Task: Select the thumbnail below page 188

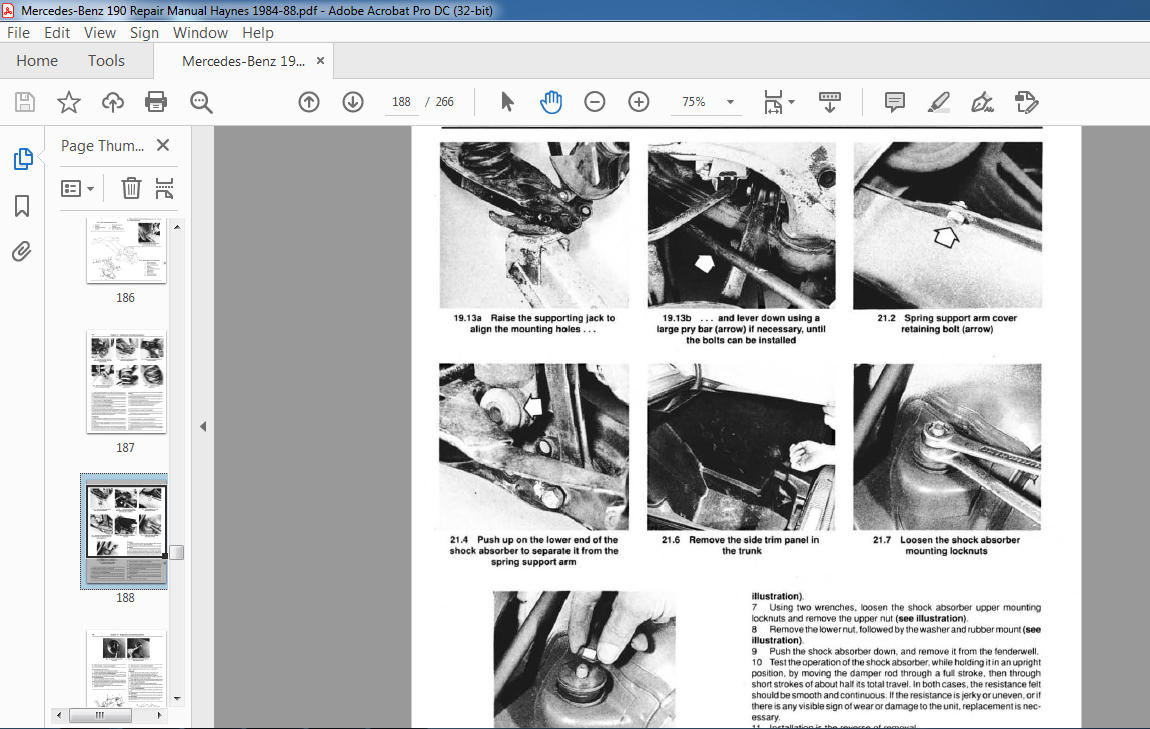Action: pyautogui.click(x=126, y=669)
